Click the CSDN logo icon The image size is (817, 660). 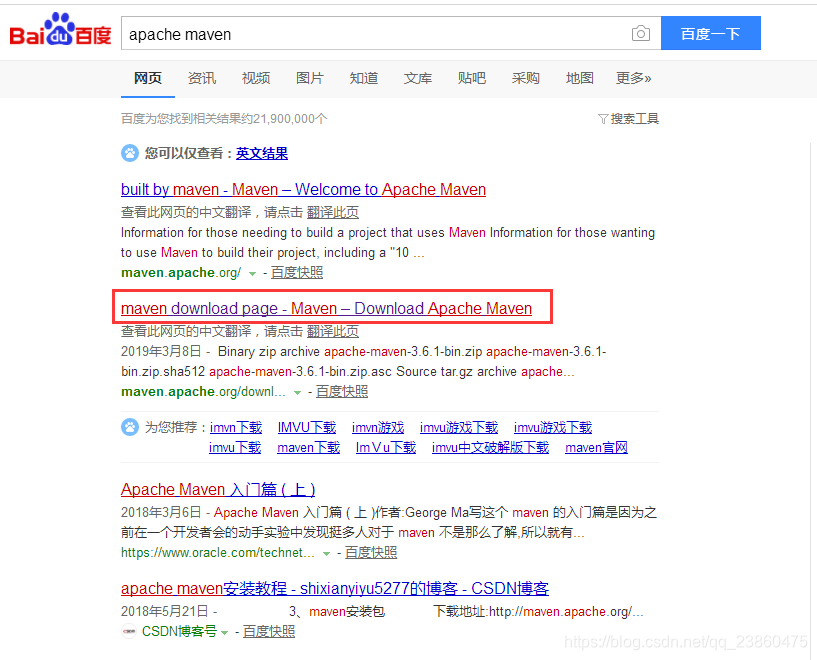129,631
